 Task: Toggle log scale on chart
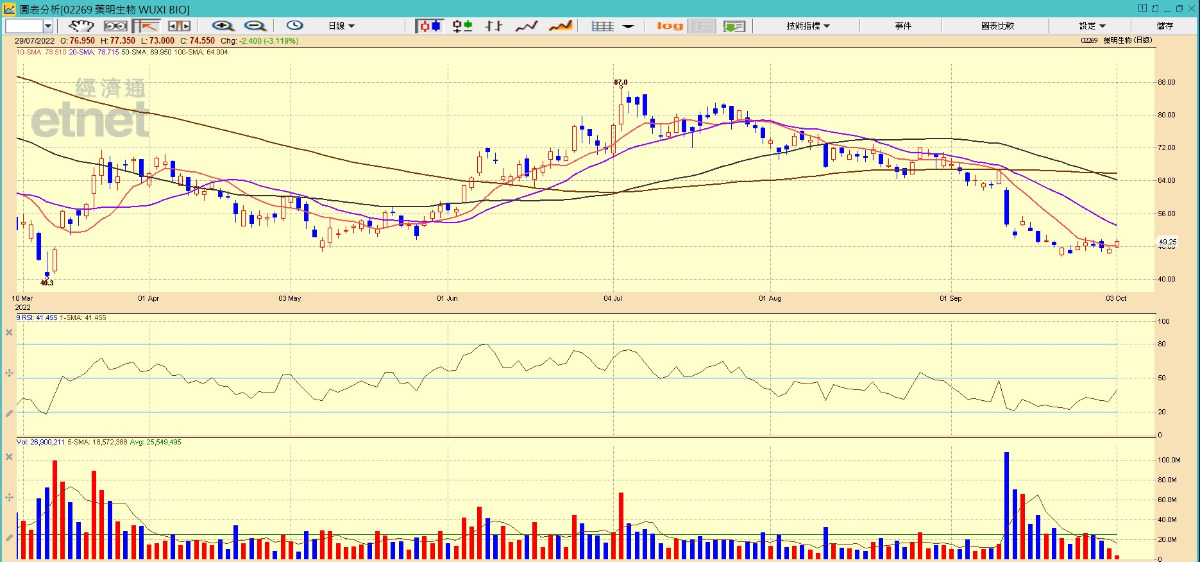[670, 26]
